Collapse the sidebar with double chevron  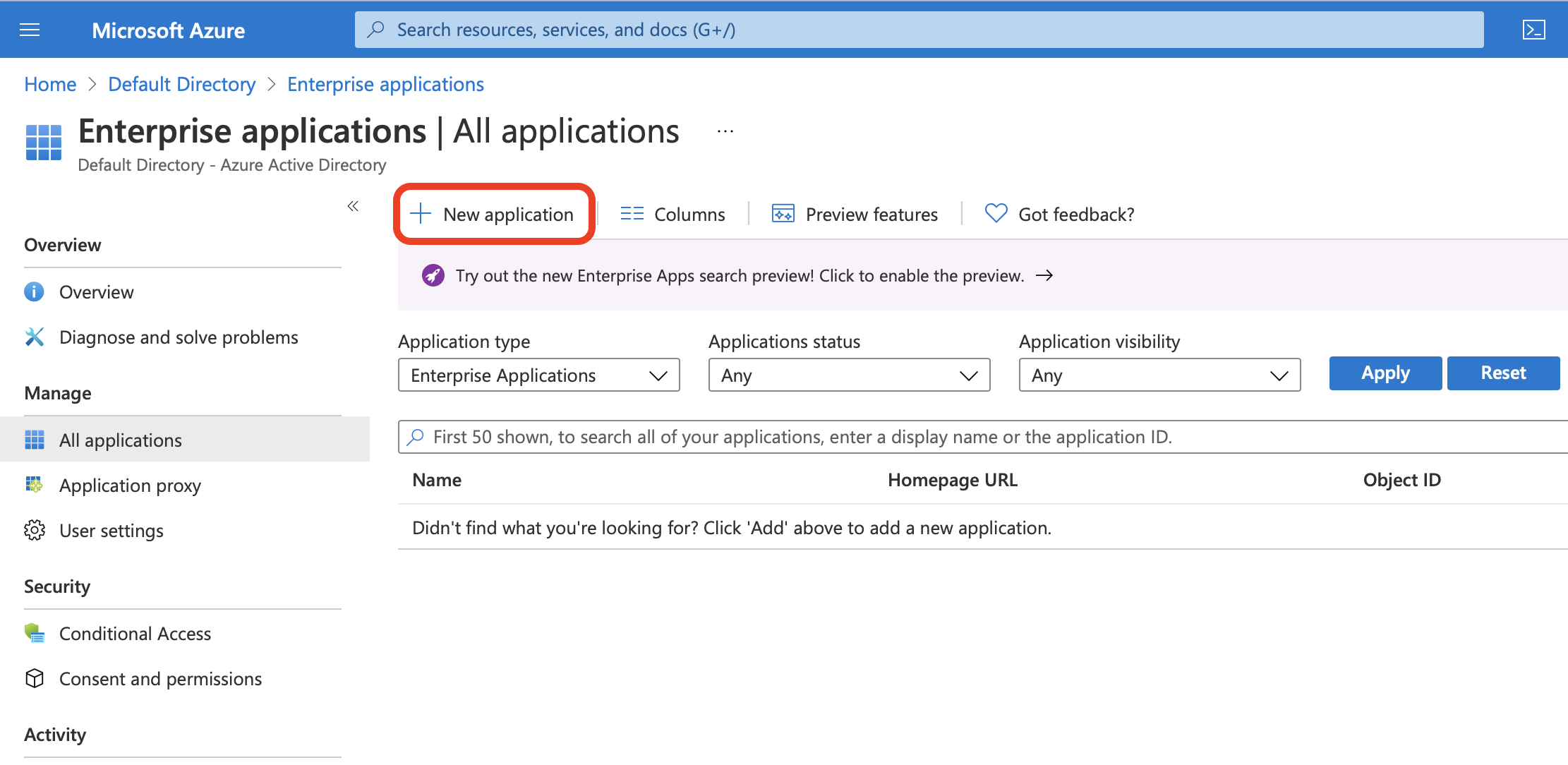(353, 206)
